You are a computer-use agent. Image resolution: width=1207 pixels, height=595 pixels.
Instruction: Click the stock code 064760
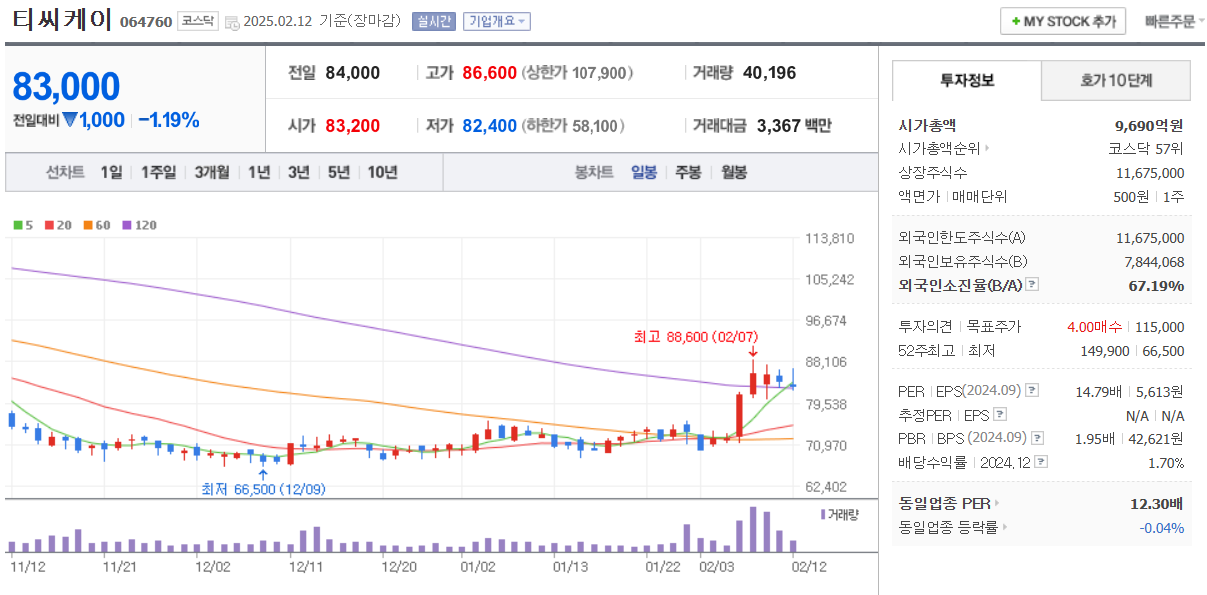click(x=146, y=22)
